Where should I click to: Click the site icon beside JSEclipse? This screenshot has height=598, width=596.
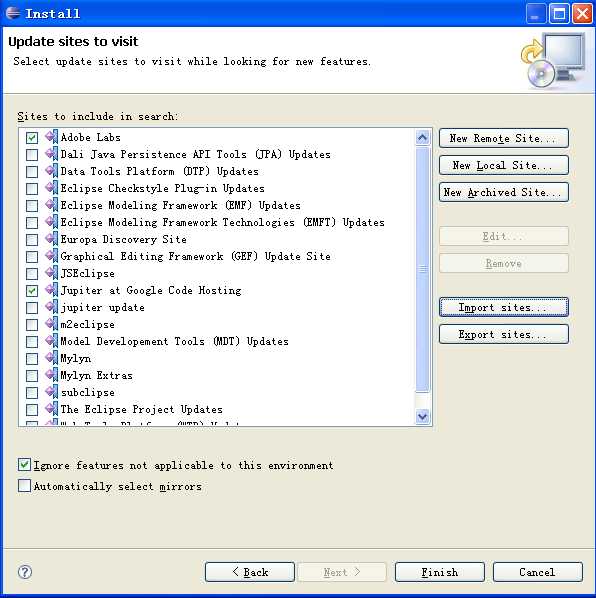(x=51, y=273)
